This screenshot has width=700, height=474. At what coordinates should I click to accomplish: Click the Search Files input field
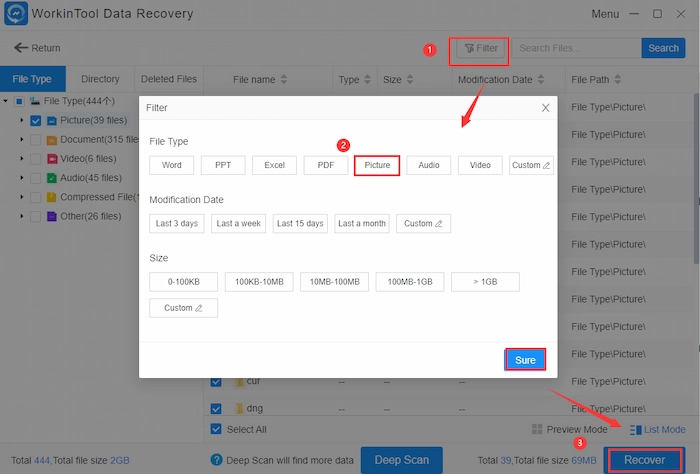pyautogui.click(x=576, y=48)
